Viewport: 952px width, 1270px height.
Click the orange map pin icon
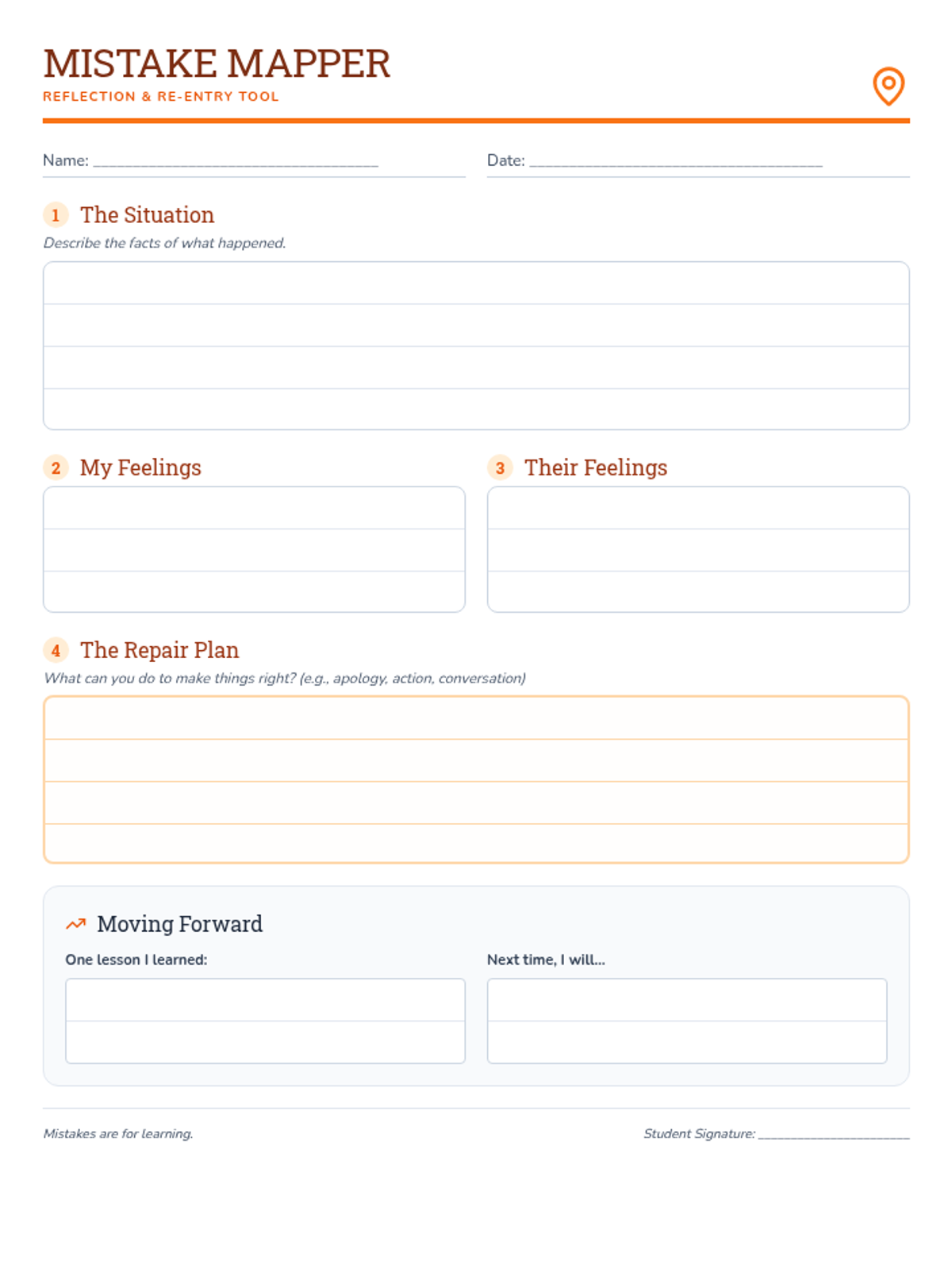pyautogui.click(x=889, y=86)
